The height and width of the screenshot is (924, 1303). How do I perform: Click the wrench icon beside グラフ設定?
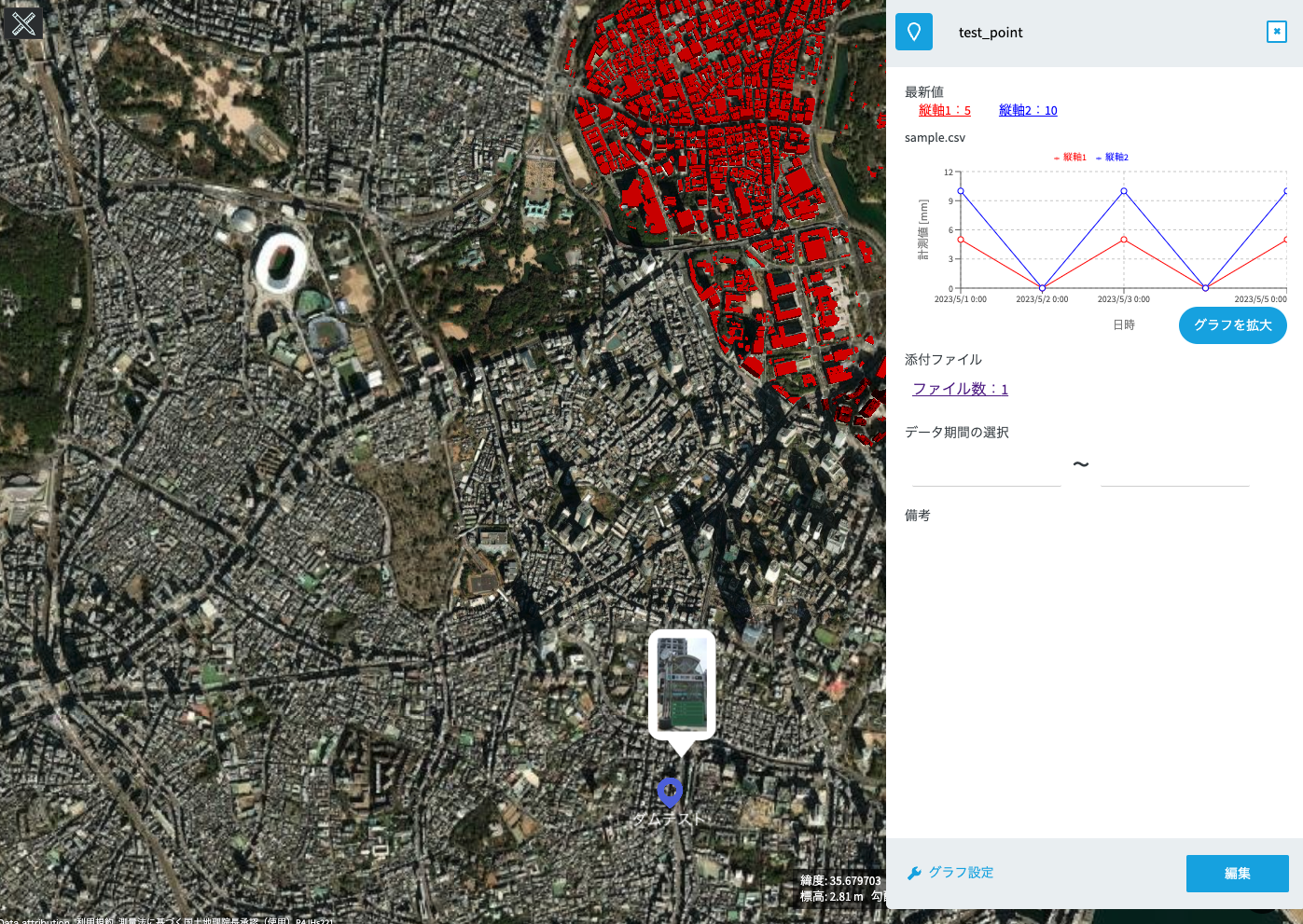[914, 874]
